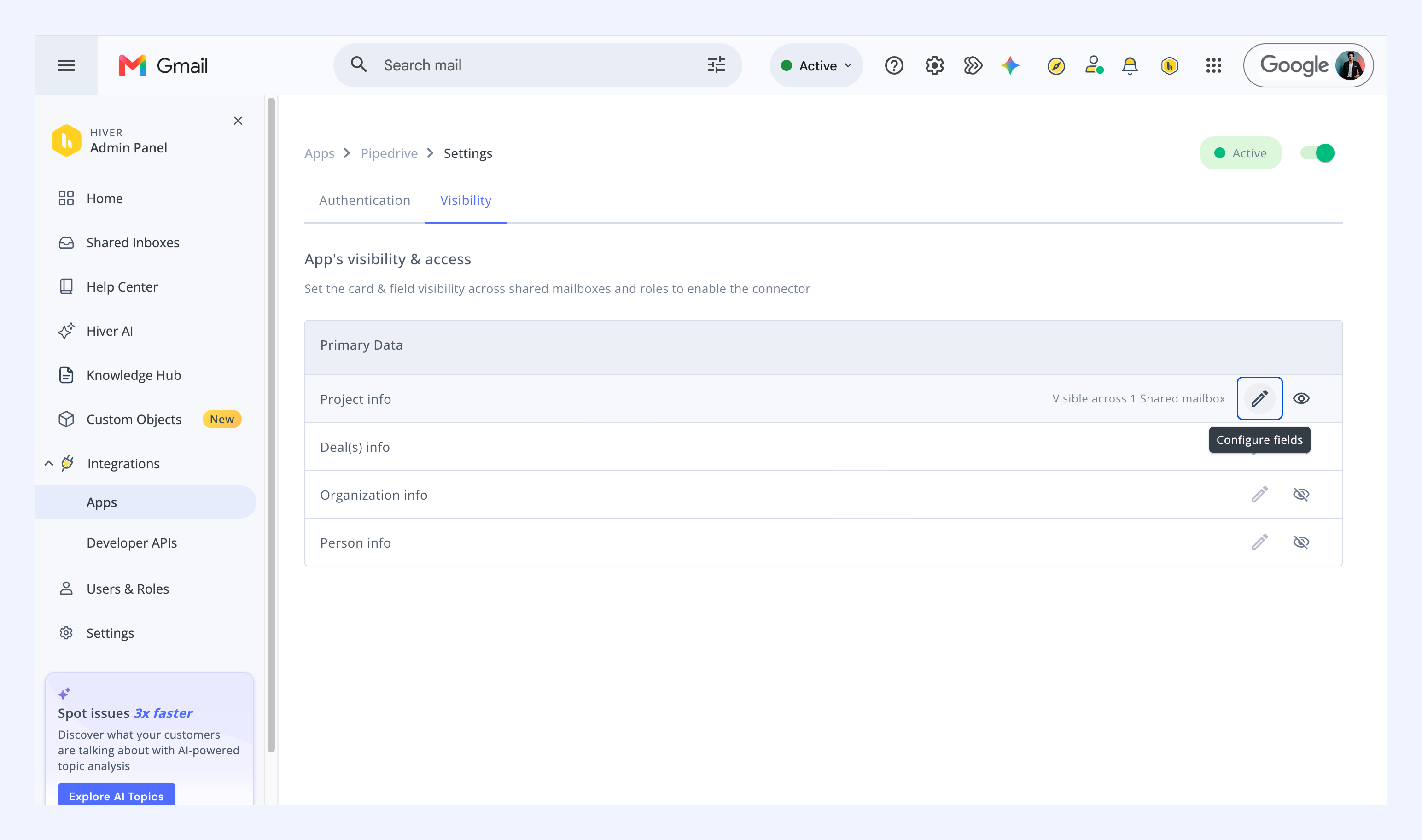Viewport: 1422px width, 840px height.
Task: Click the Custom Objects cube icon
Action: [x=66, y=420]
